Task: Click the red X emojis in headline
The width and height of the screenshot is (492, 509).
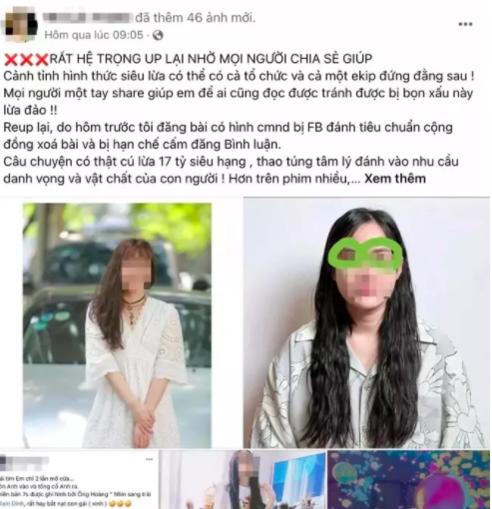Action: coord(26,60)
